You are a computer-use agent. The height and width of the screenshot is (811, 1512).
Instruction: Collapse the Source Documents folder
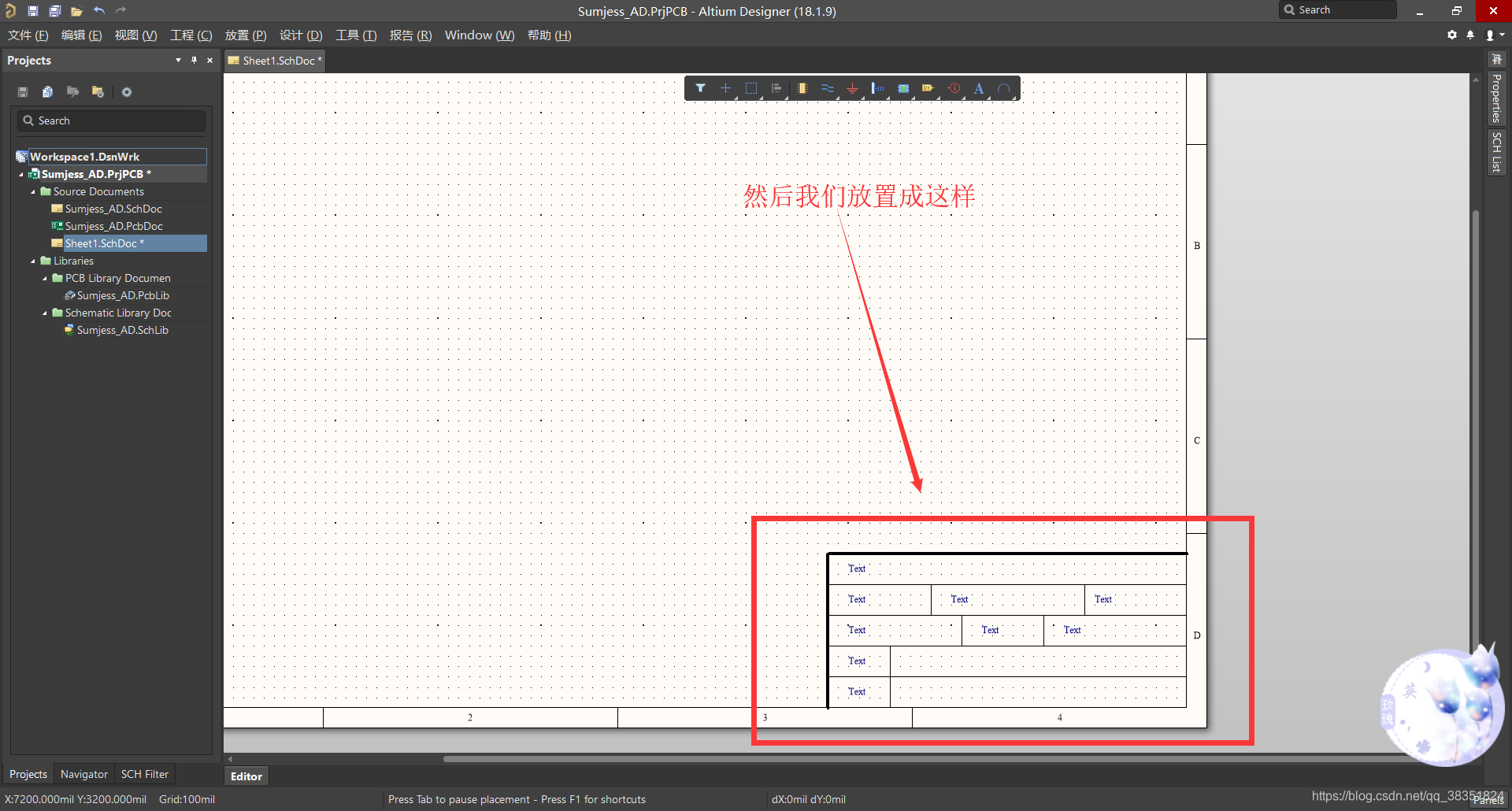[33, 191]
